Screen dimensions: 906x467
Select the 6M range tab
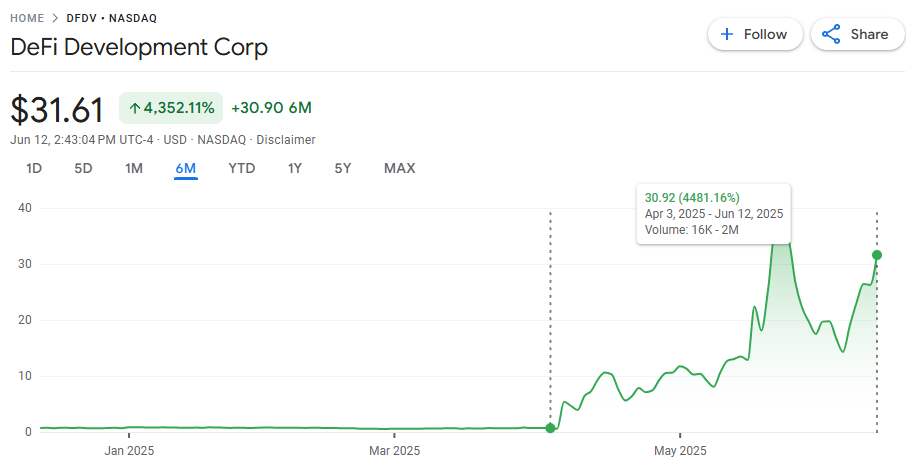tap(185, 168)
